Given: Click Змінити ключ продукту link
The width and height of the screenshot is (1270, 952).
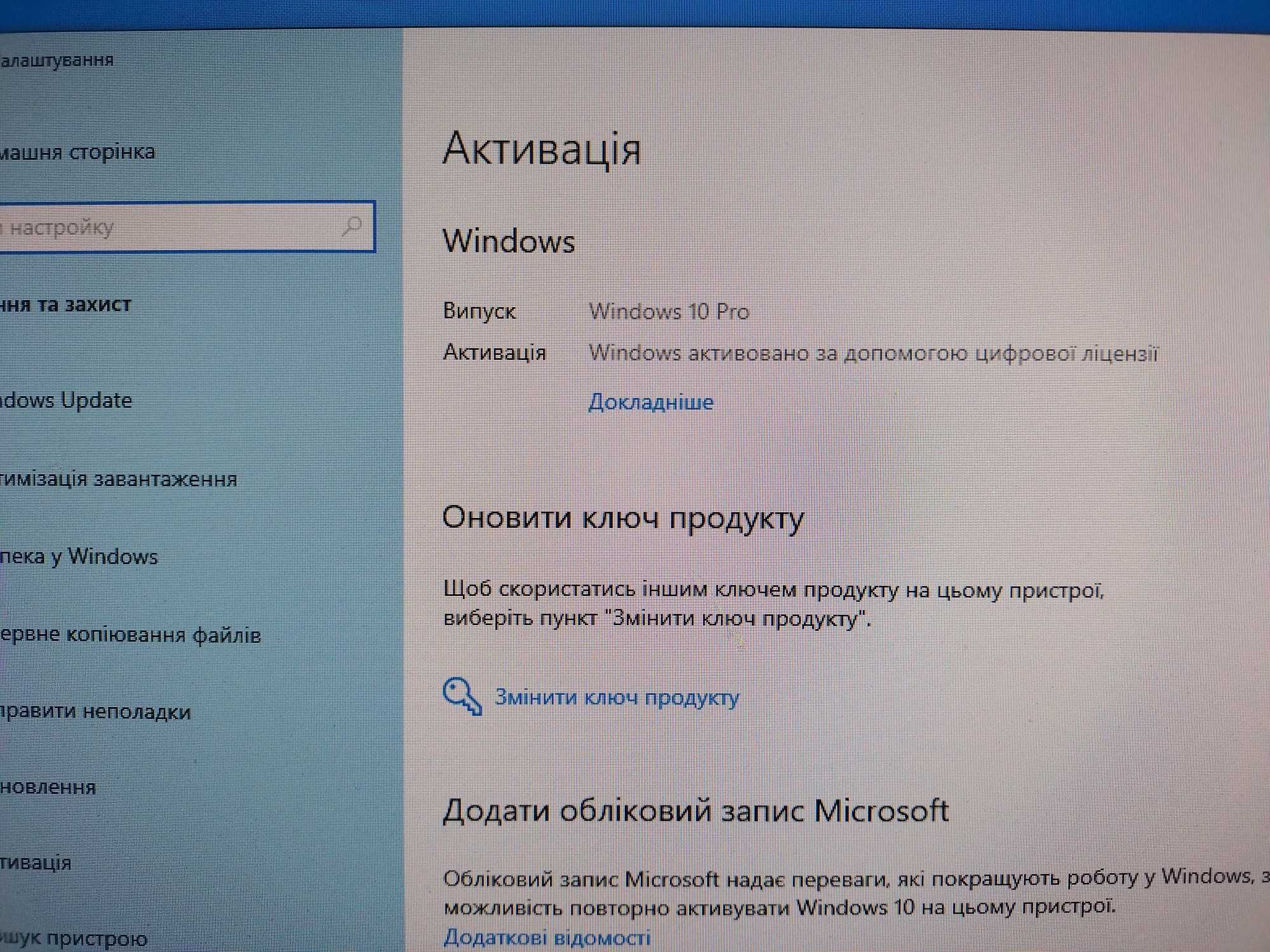Looking at the screenshot, I should (617, 697).
